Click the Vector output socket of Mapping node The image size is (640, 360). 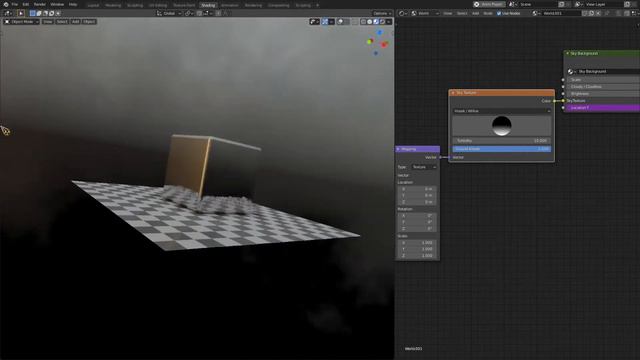point(440,157)
